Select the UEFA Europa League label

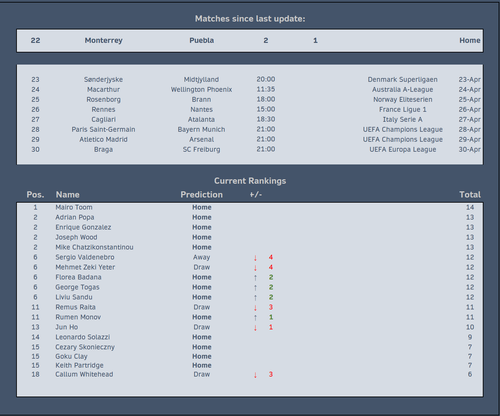(403, 149)
